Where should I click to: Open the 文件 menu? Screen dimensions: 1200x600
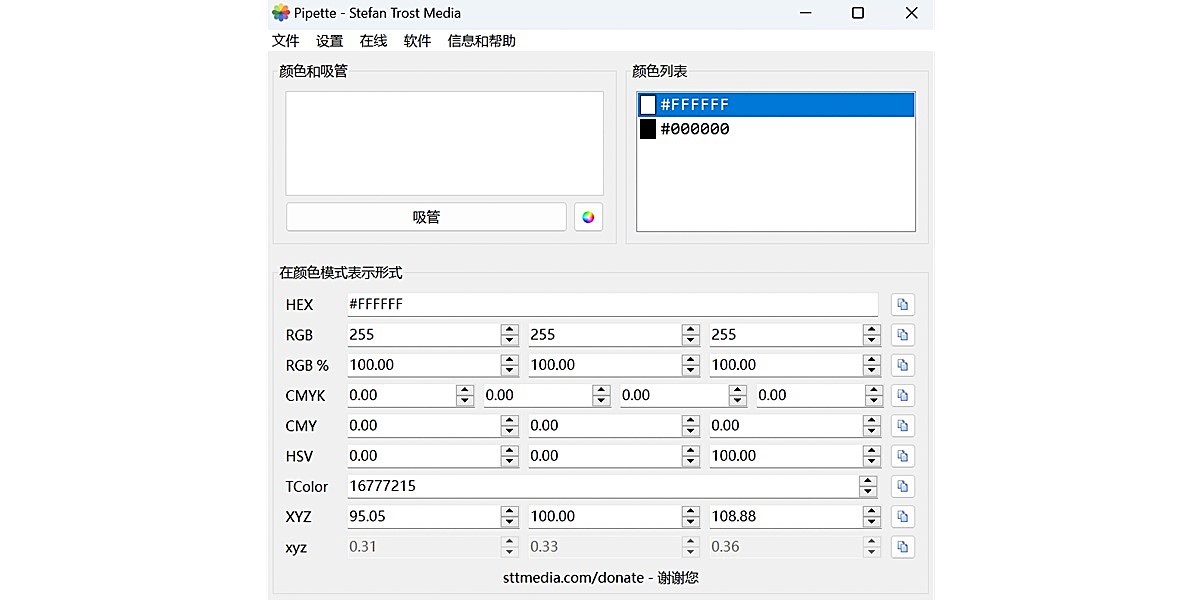point(285,41)
